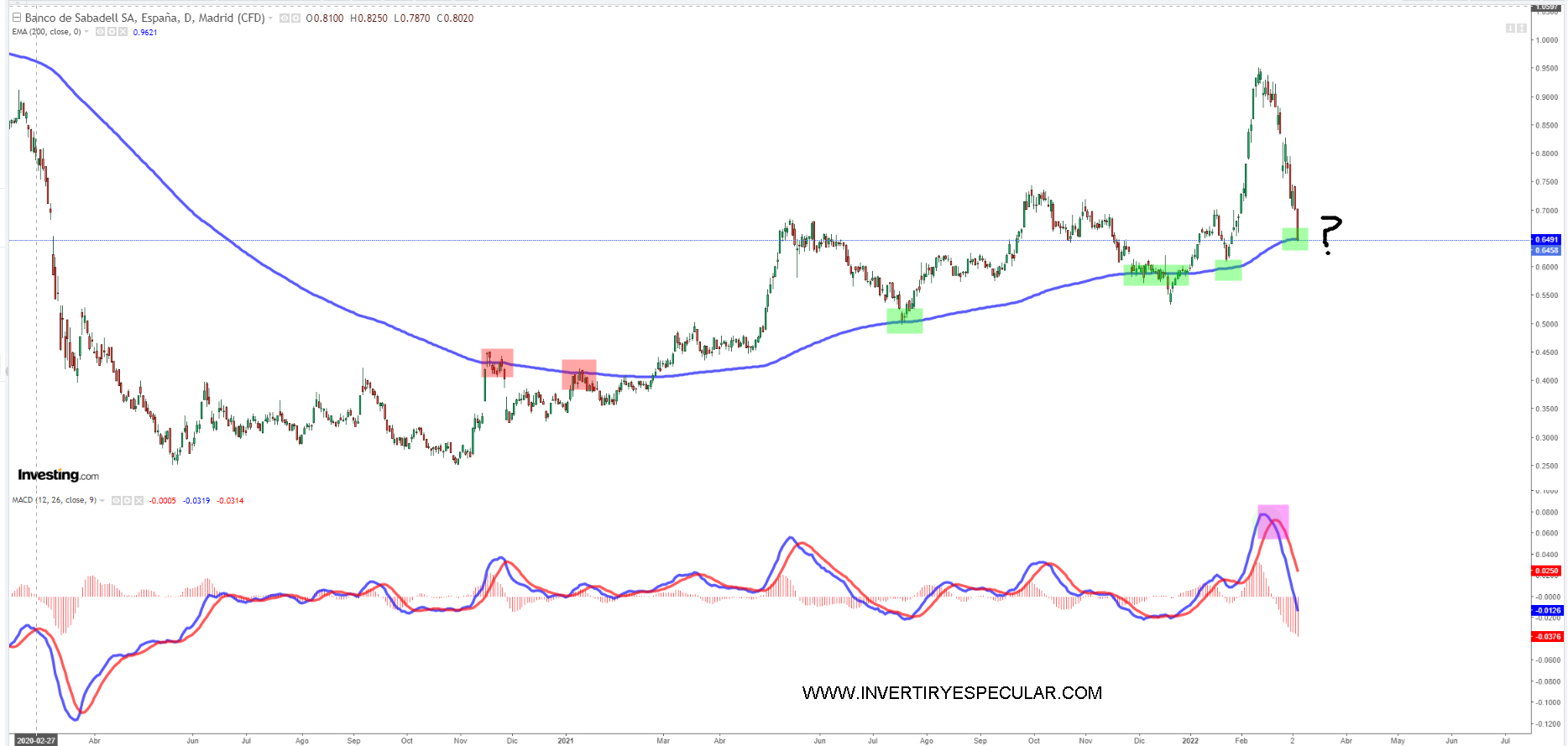1568x746 pixels.
Task: Open dropdown arrow next to Banco de Sabadell title
Action: pyautogui.click(x=270, y=18)
